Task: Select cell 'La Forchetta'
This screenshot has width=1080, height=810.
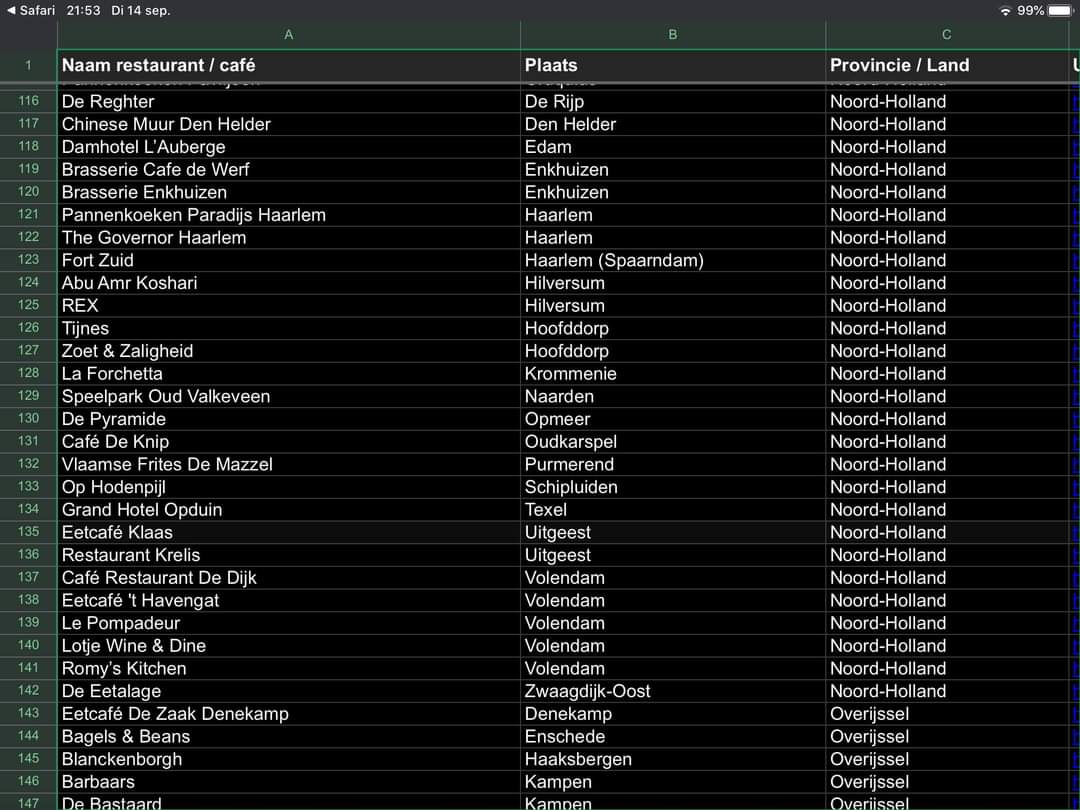Action: [x=289, y=374]
